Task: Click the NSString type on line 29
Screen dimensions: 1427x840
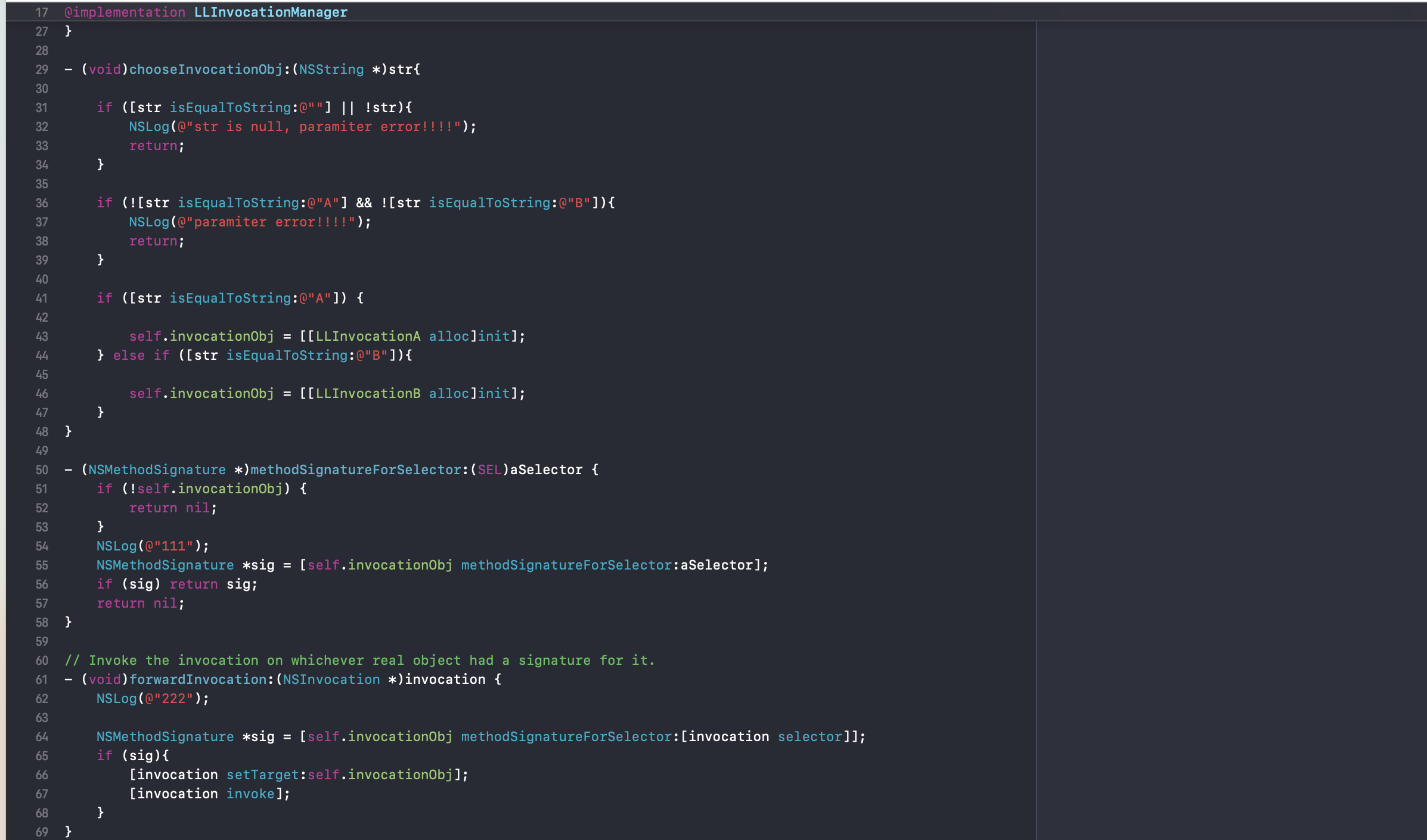Action: tap(331, 69)
